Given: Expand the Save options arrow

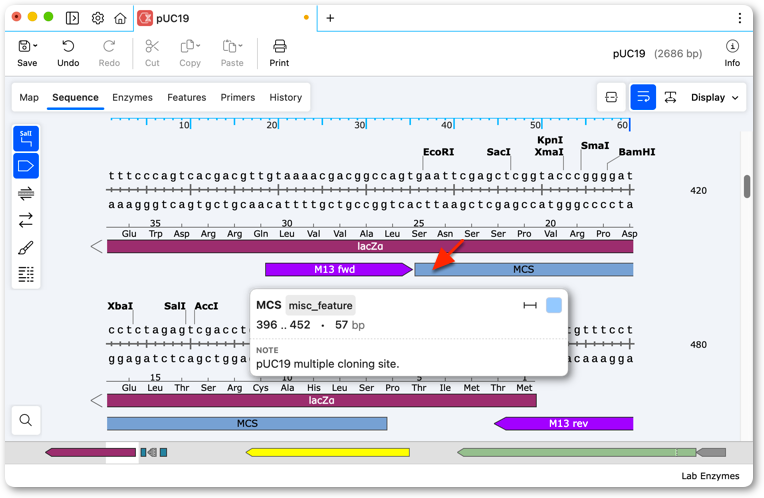Looking at the screenshot, I should tap(35, 46).
